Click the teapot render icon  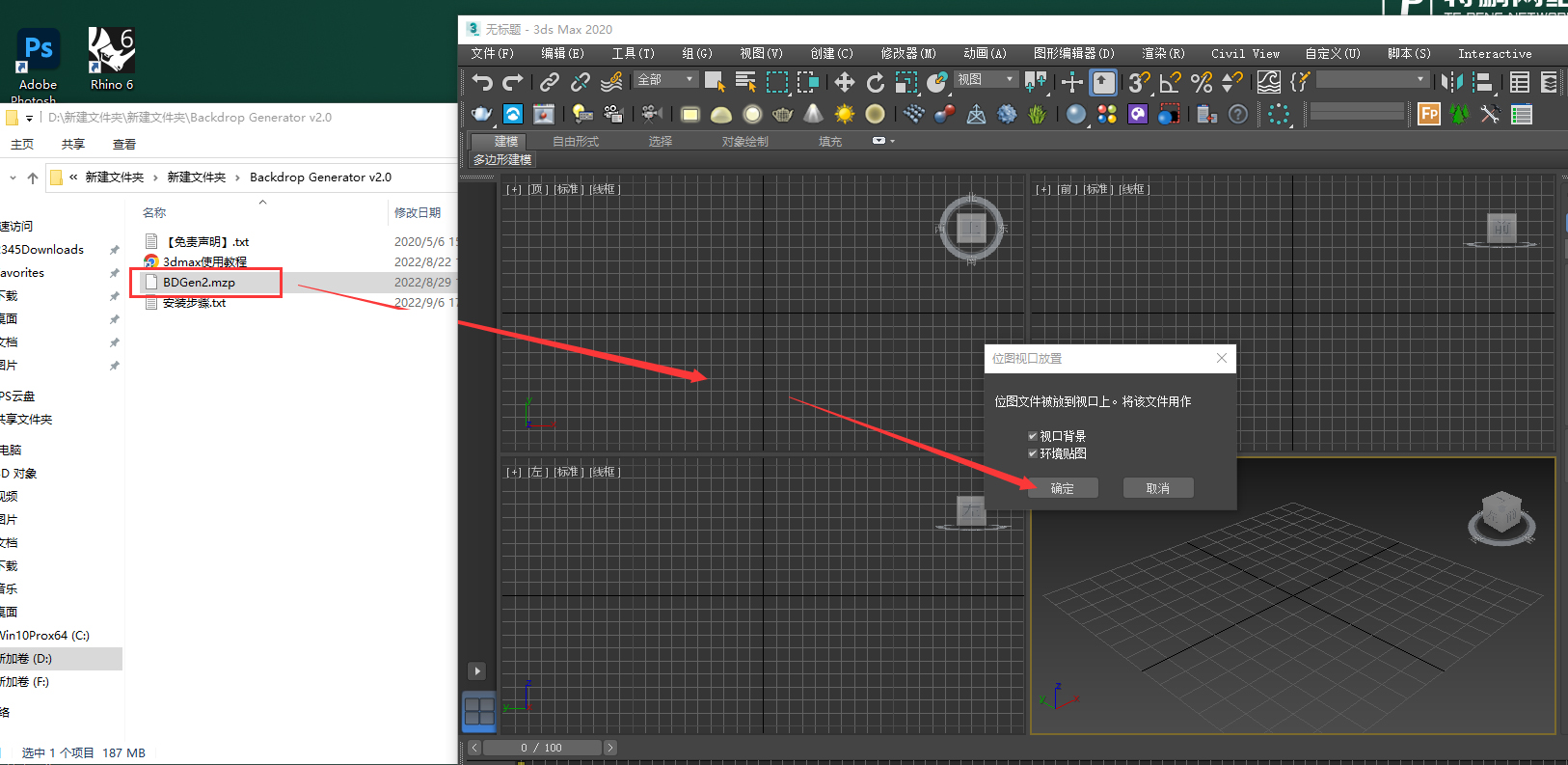click(x=481, y=115)
